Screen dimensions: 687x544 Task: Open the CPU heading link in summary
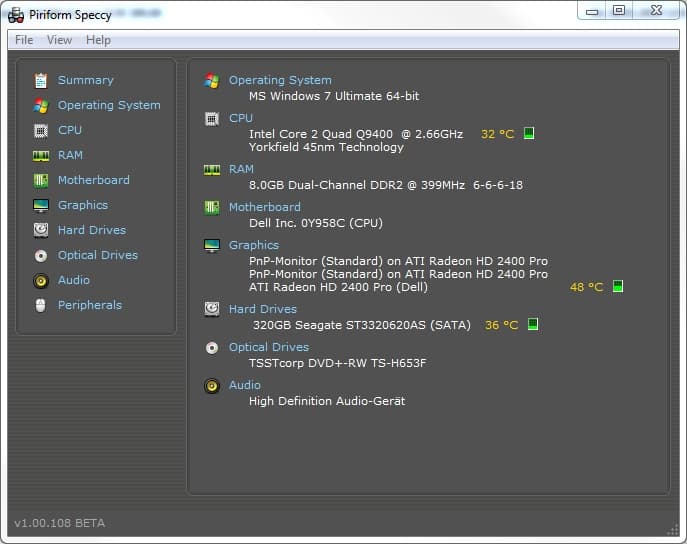click(x=241, y=118)
